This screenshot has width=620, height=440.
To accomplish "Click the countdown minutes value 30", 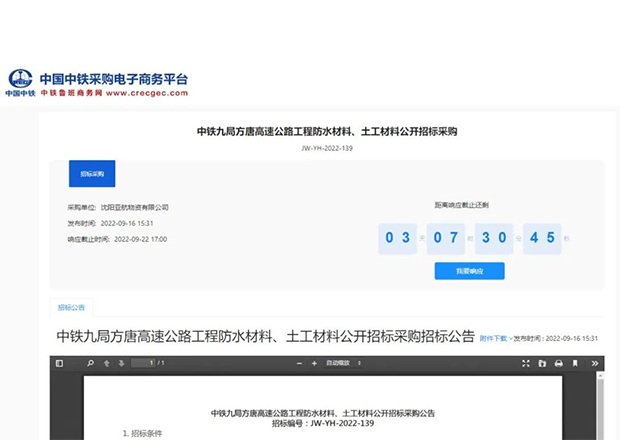I will tap(494, 238).
